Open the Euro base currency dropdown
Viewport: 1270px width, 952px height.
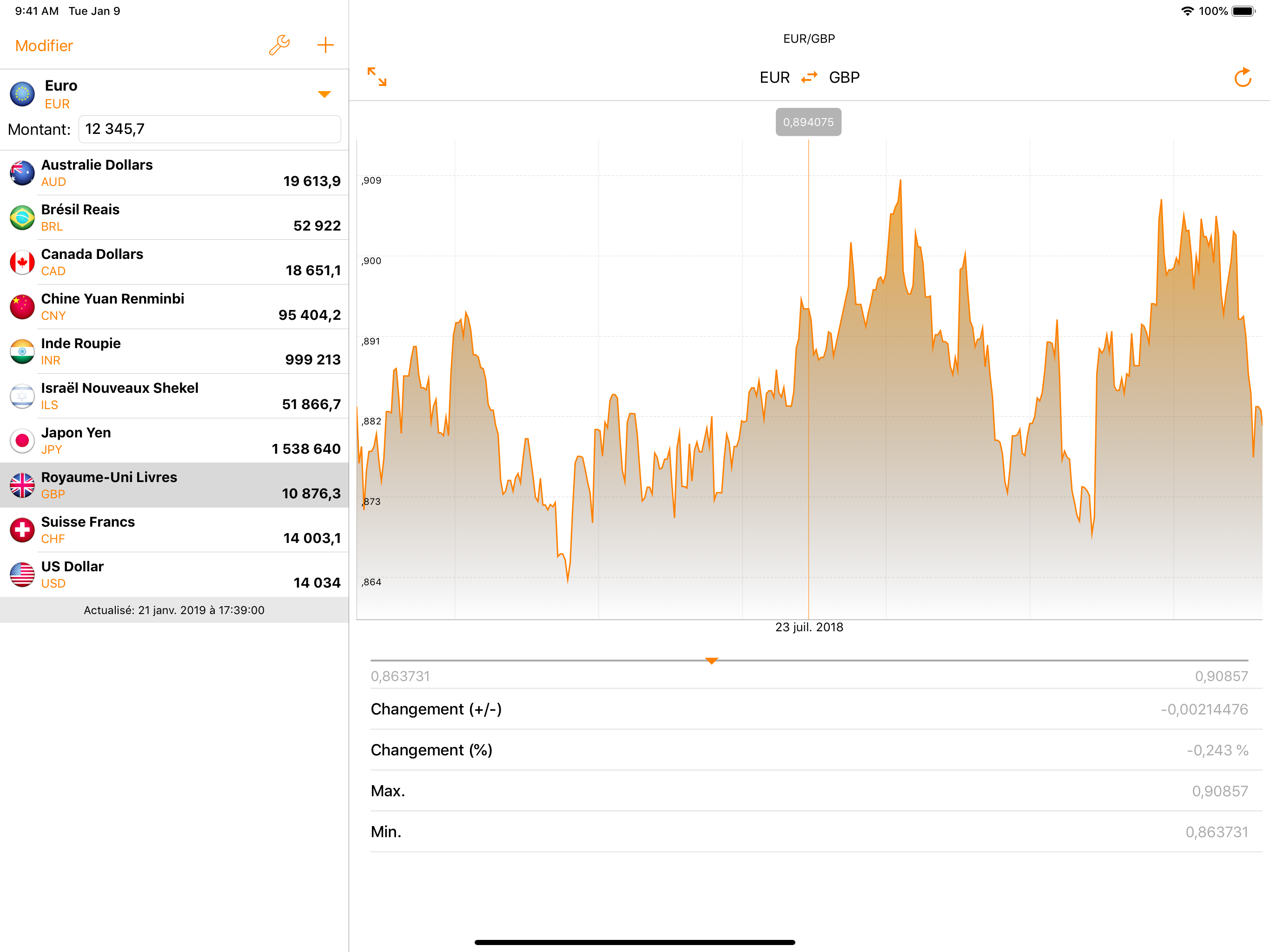pos(324,94)
